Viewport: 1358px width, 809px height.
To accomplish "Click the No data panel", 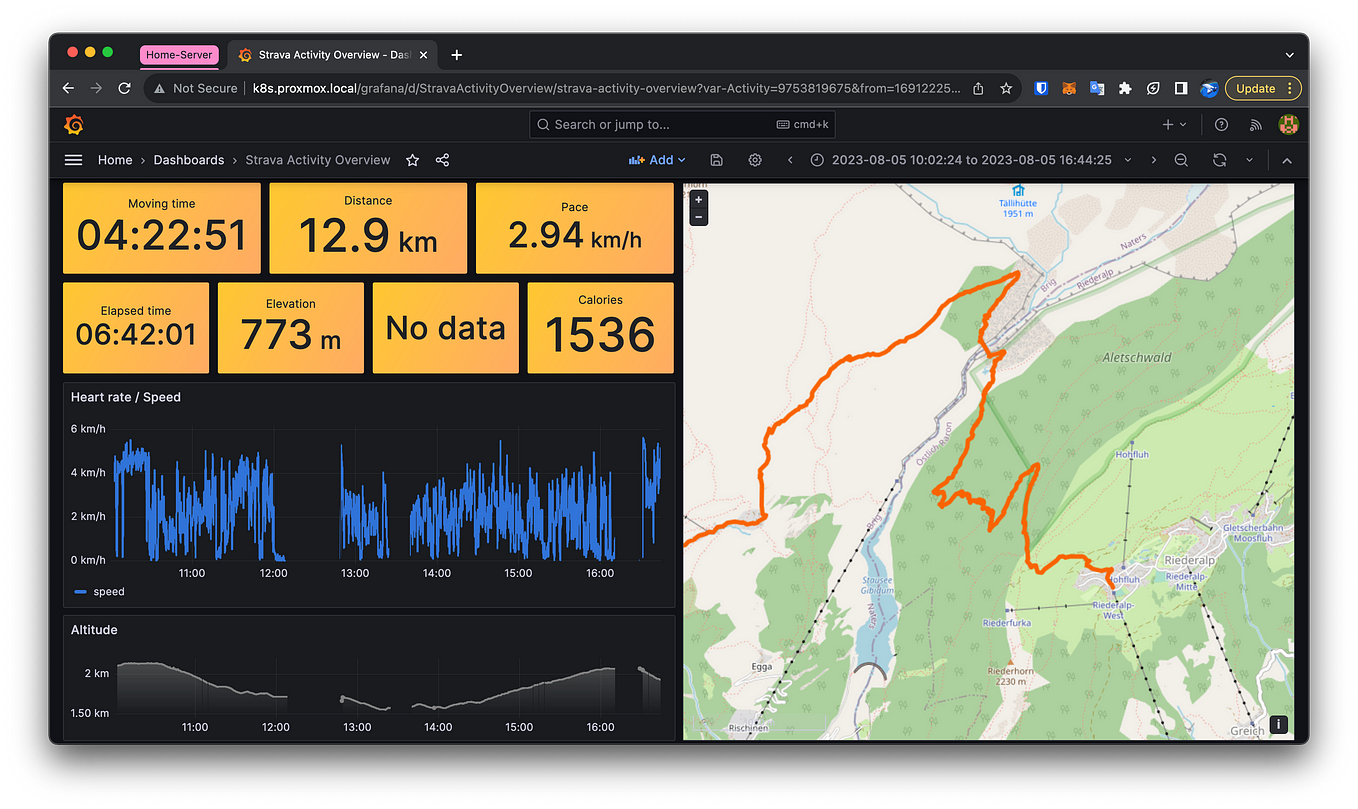I will (x=446, y=328).
